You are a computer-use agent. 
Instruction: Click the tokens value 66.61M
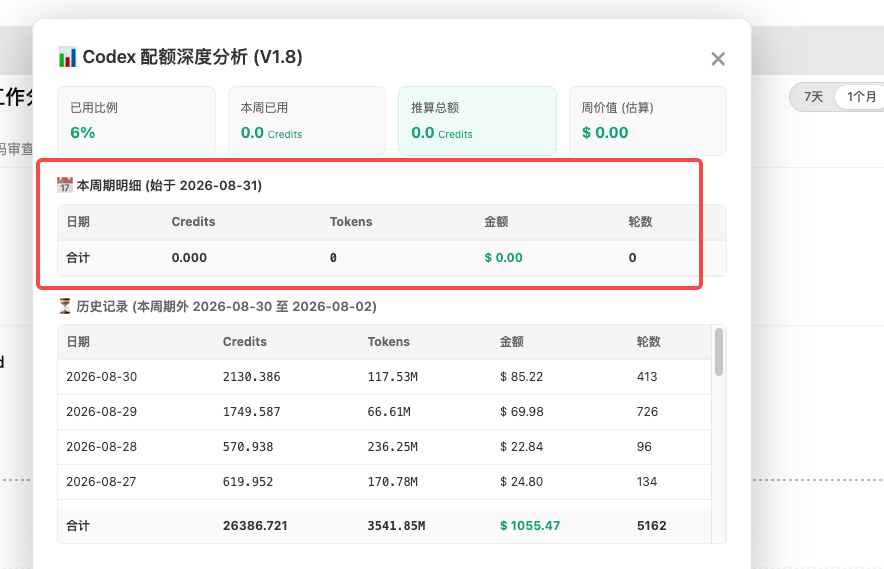click(x=389, y=412)
